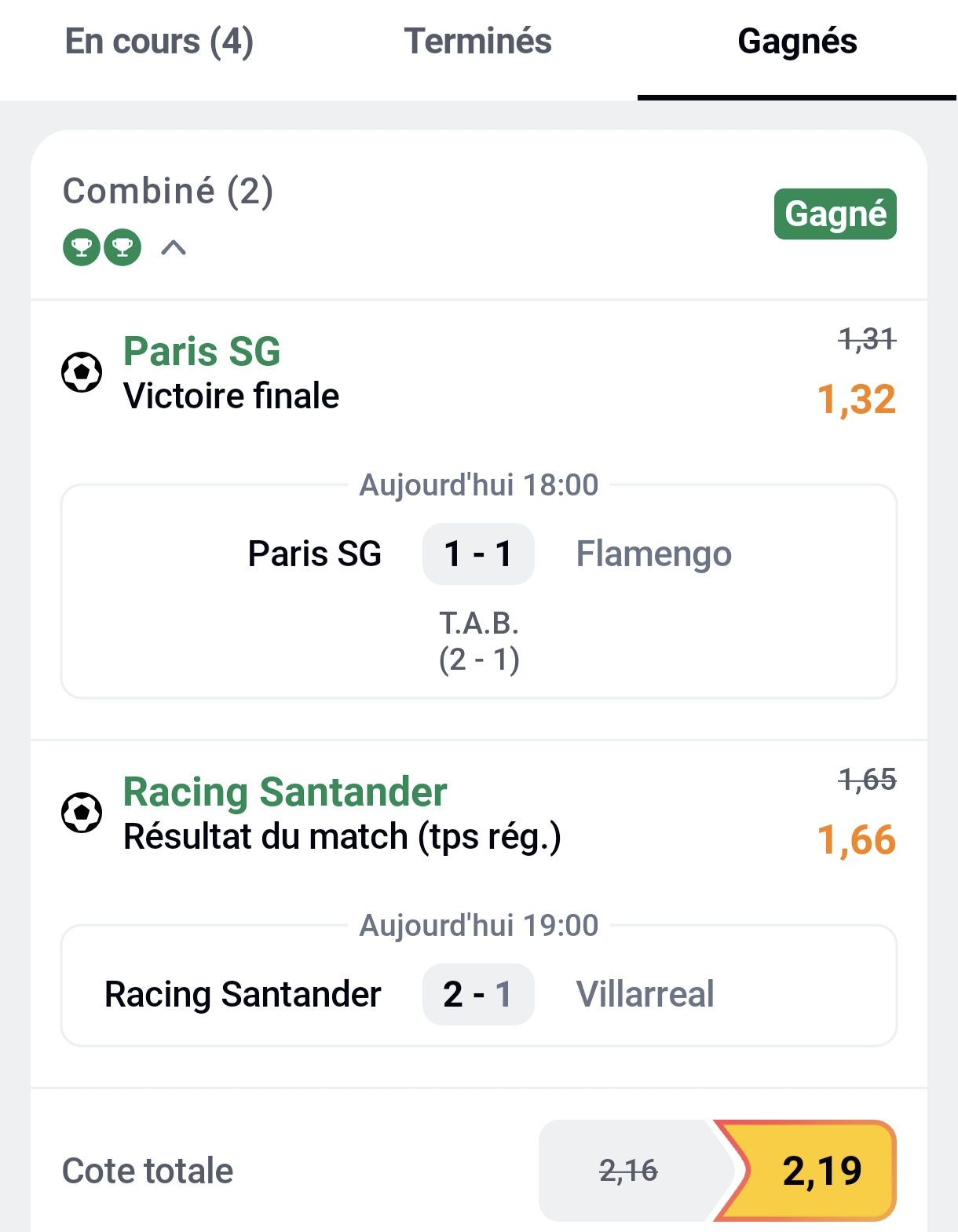Click the boosted odds 1,32
This screenshot has height=1232, width=958.
coord(856,400)
